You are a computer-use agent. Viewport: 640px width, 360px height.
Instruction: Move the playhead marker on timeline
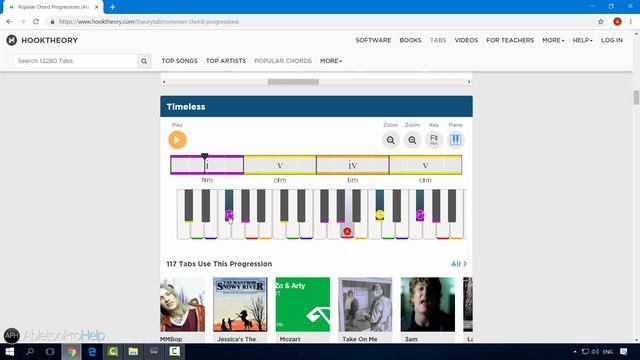pyautogui.click(x=204, y=156)
